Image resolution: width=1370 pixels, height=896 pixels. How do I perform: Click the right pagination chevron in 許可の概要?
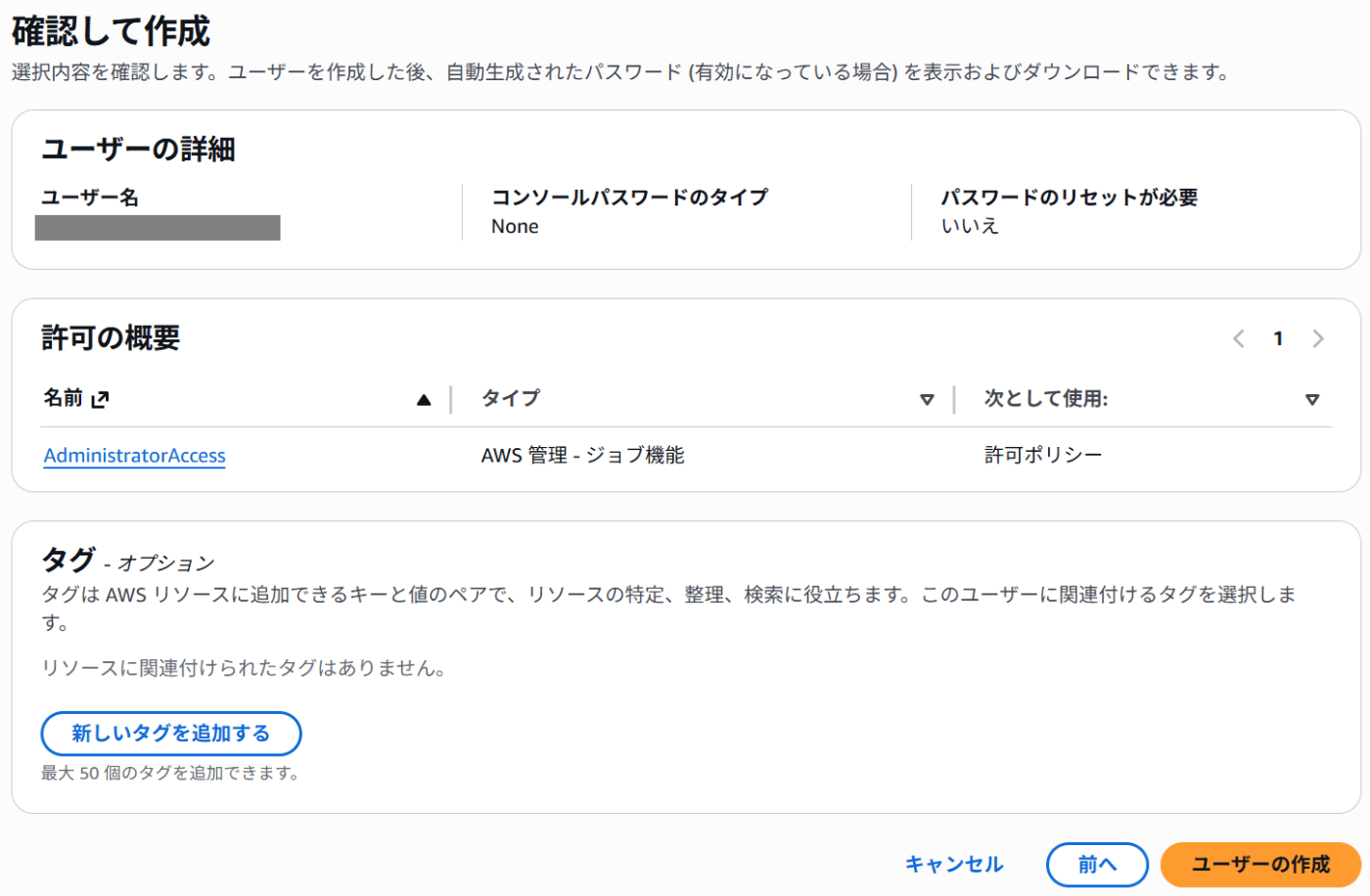1318,338
